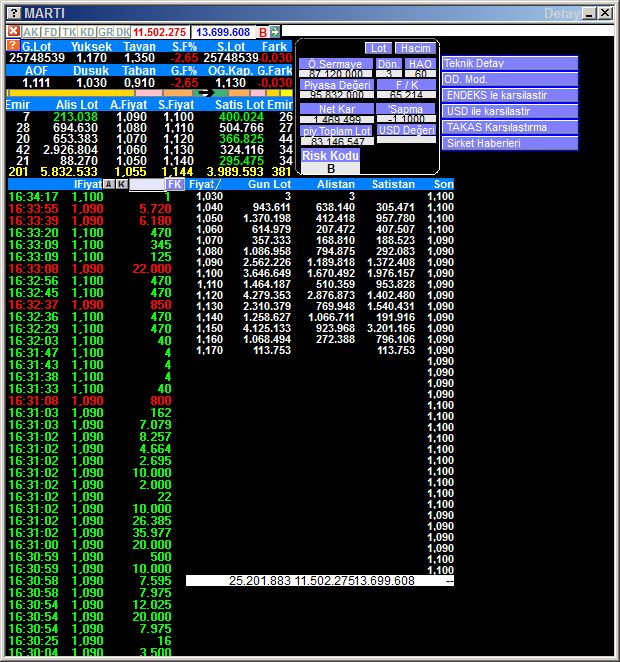Click the 16:31:02 trade with 35.977 lot

(x=90, y=533)
